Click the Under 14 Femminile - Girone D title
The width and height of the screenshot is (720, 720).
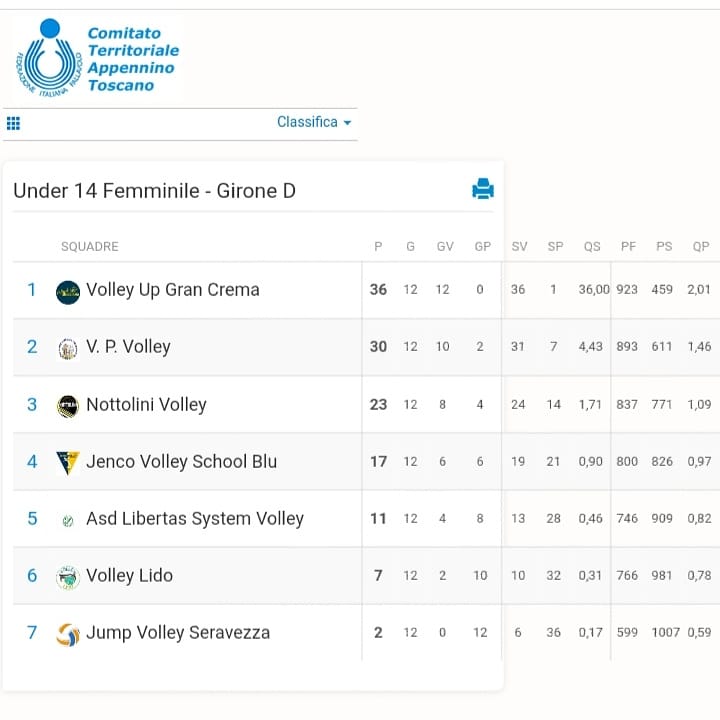154,191
